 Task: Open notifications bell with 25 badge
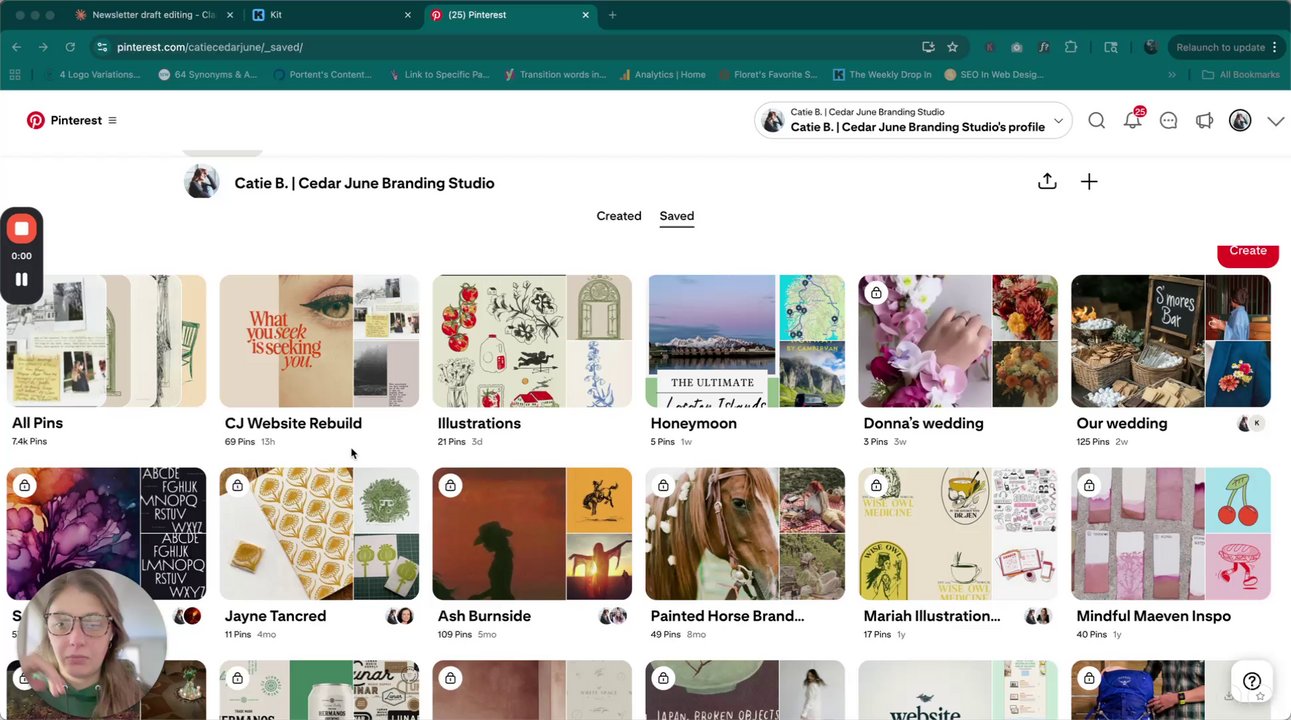pos(1133,120)
